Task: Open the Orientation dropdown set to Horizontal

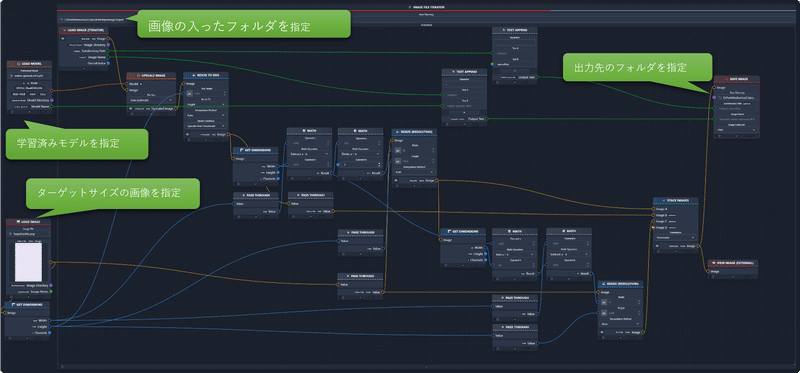Action: tap(675, 237)
